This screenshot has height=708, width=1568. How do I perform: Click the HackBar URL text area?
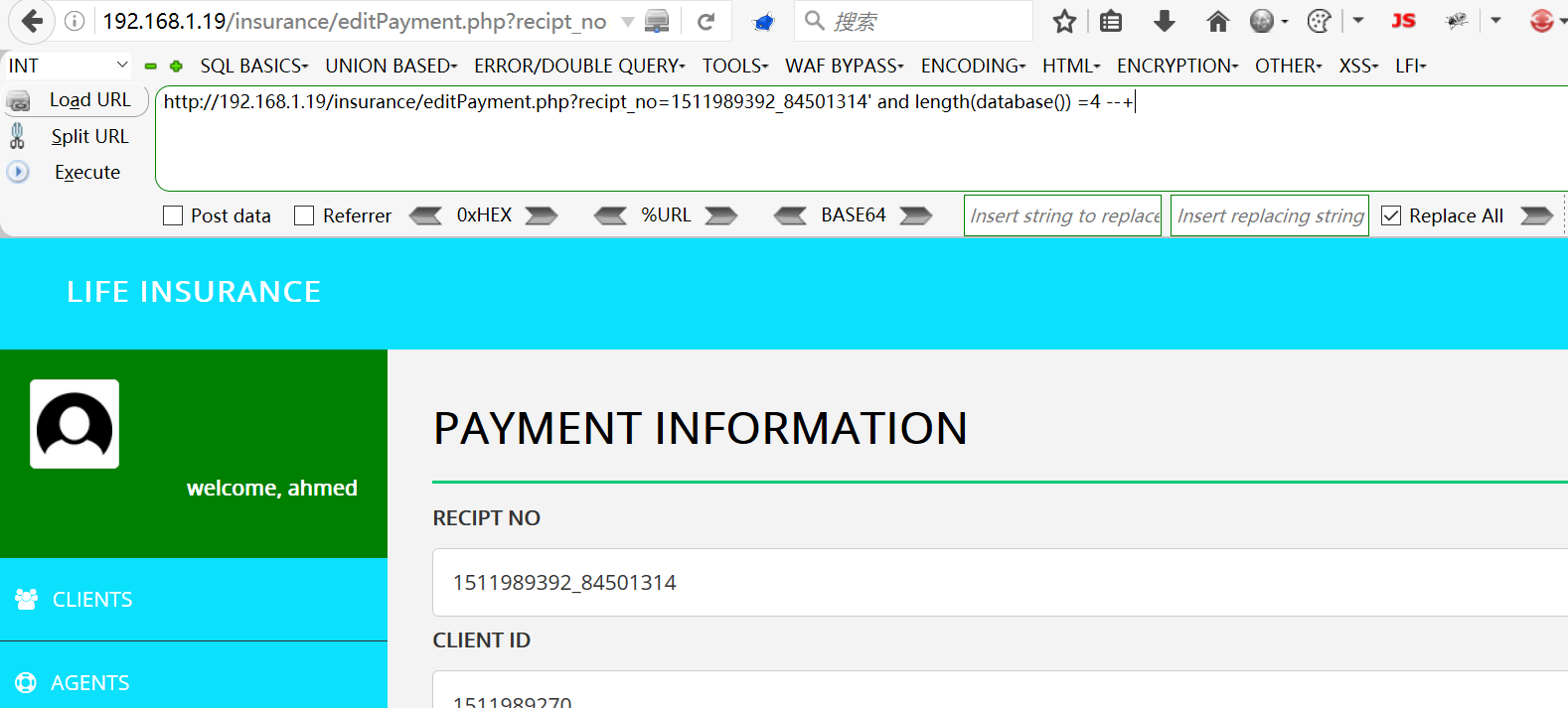(x=862, y=138)
